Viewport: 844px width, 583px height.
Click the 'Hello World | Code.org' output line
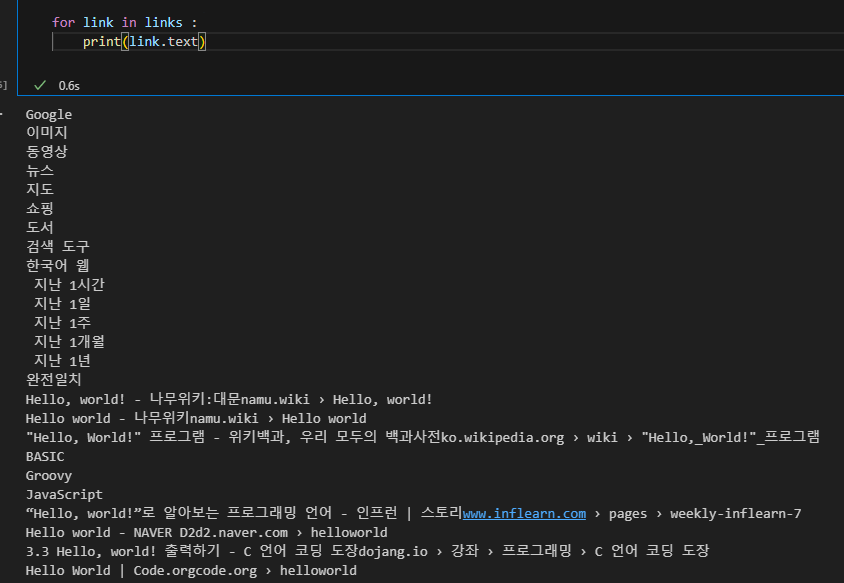pos(191,570)
